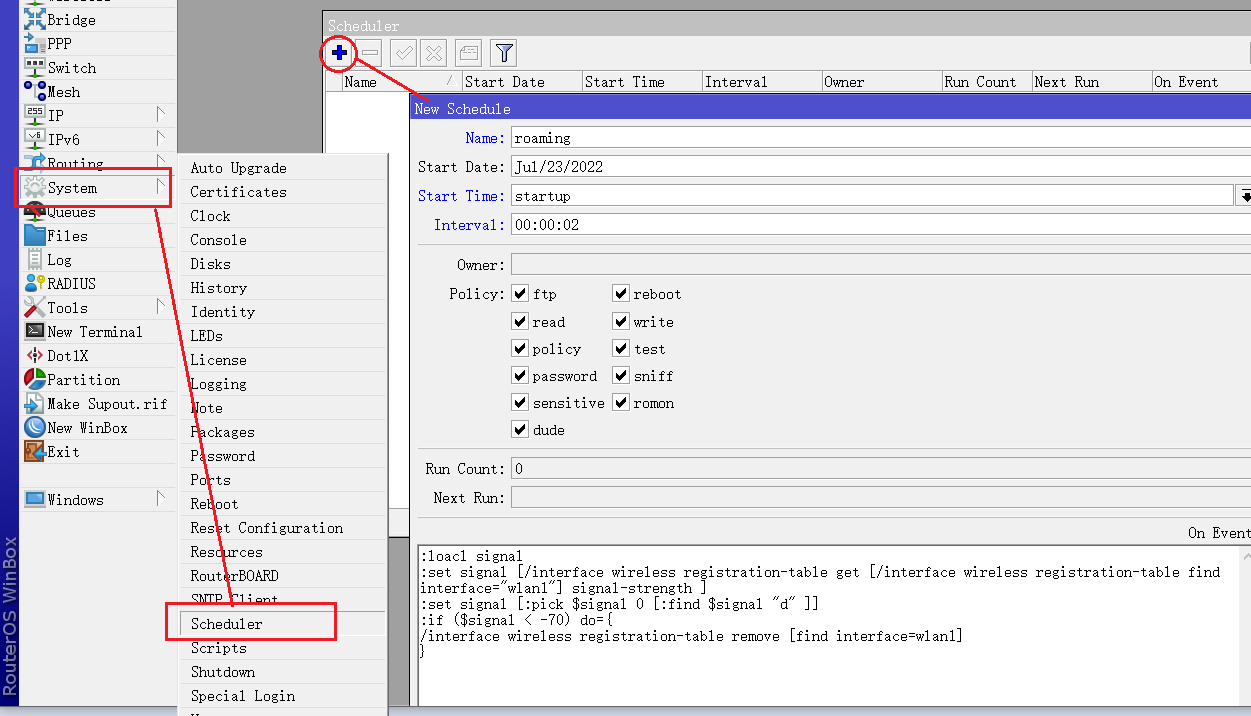Click the blue plus Add schedule icon
The image size is (1251, 716).
click(339, 53)
